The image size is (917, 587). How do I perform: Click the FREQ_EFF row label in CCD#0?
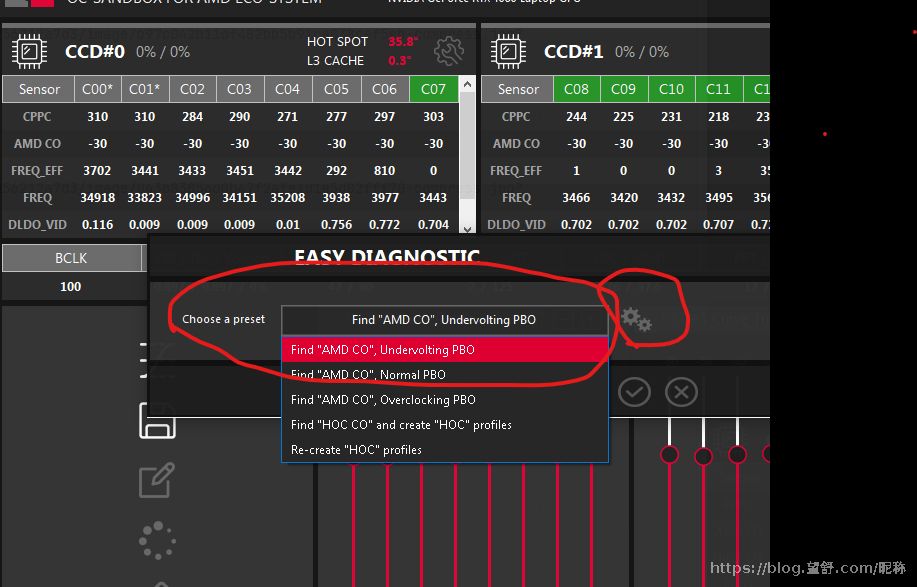(x=37, y=171)
